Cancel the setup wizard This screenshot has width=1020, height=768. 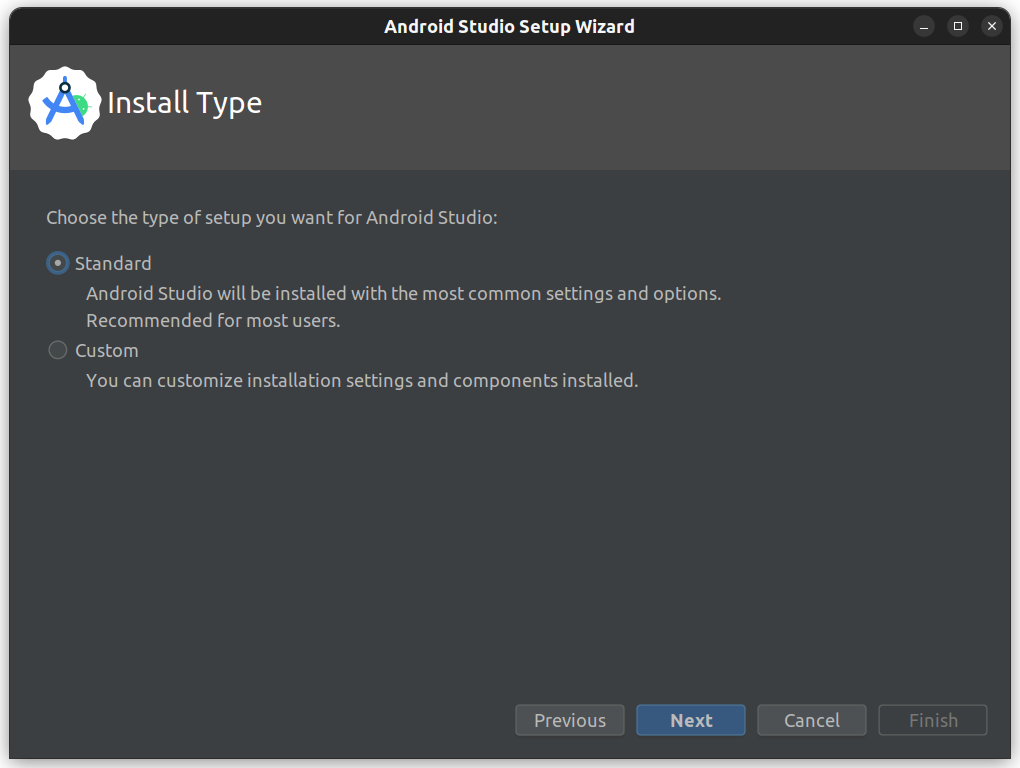coord(812,721)
